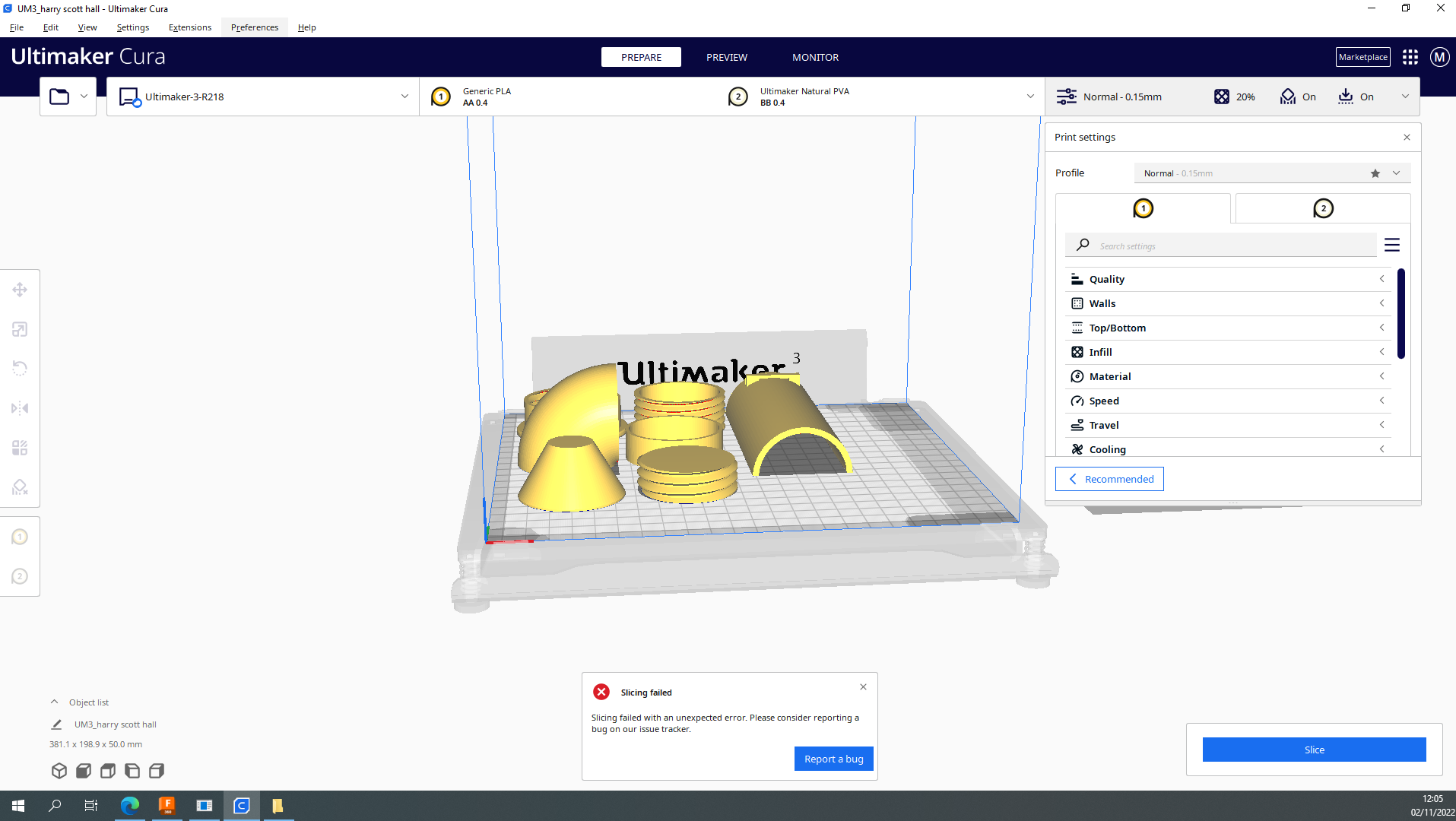
Task: Open the Normal profile dropdown
Action: tap(1396, 173)
